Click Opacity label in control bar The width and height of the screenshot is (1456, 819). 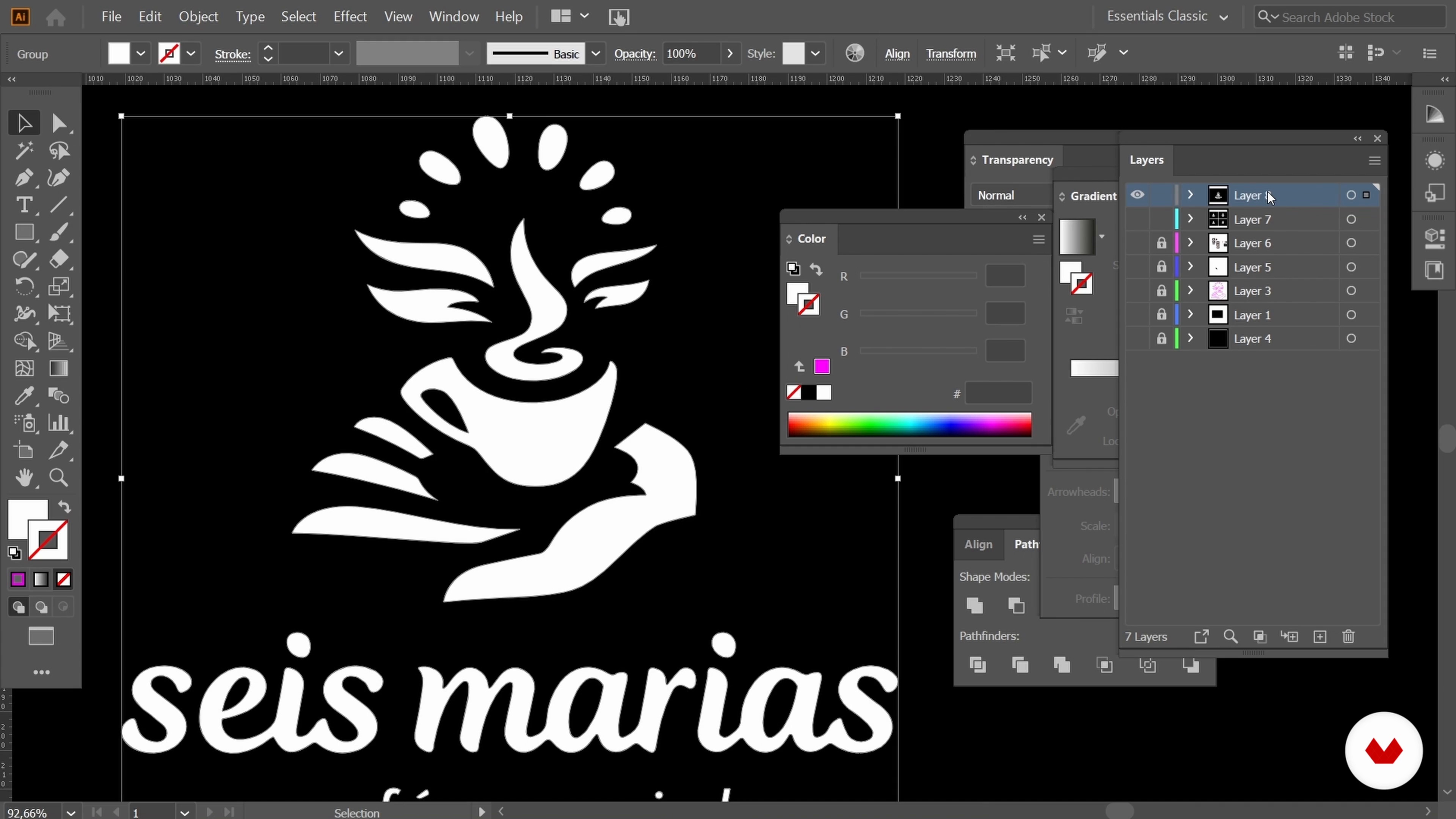(635, 54)
